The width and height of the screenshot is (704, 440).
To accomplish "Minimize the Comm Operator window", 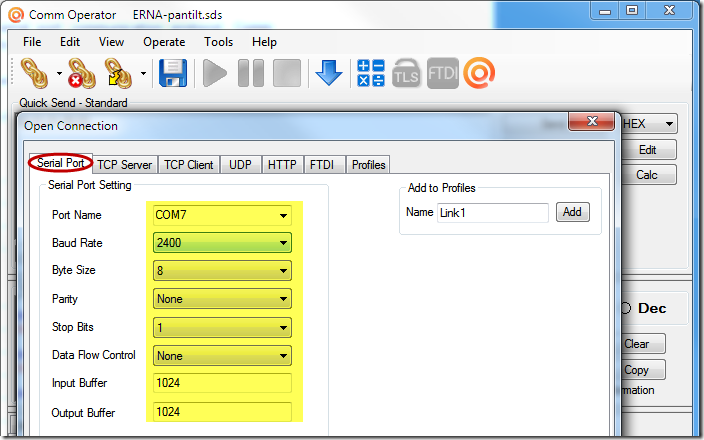I will coord(604,11).
